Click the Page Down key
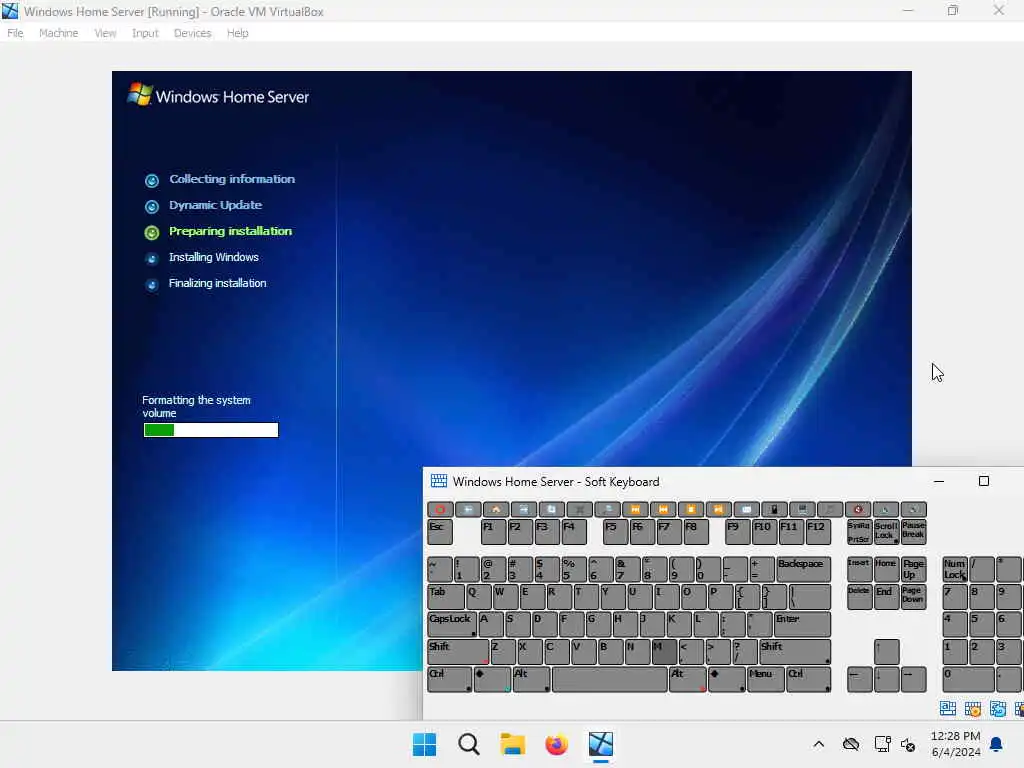Image resolution: width=1024 pixels, height=768 pixels. click(913, 597)
